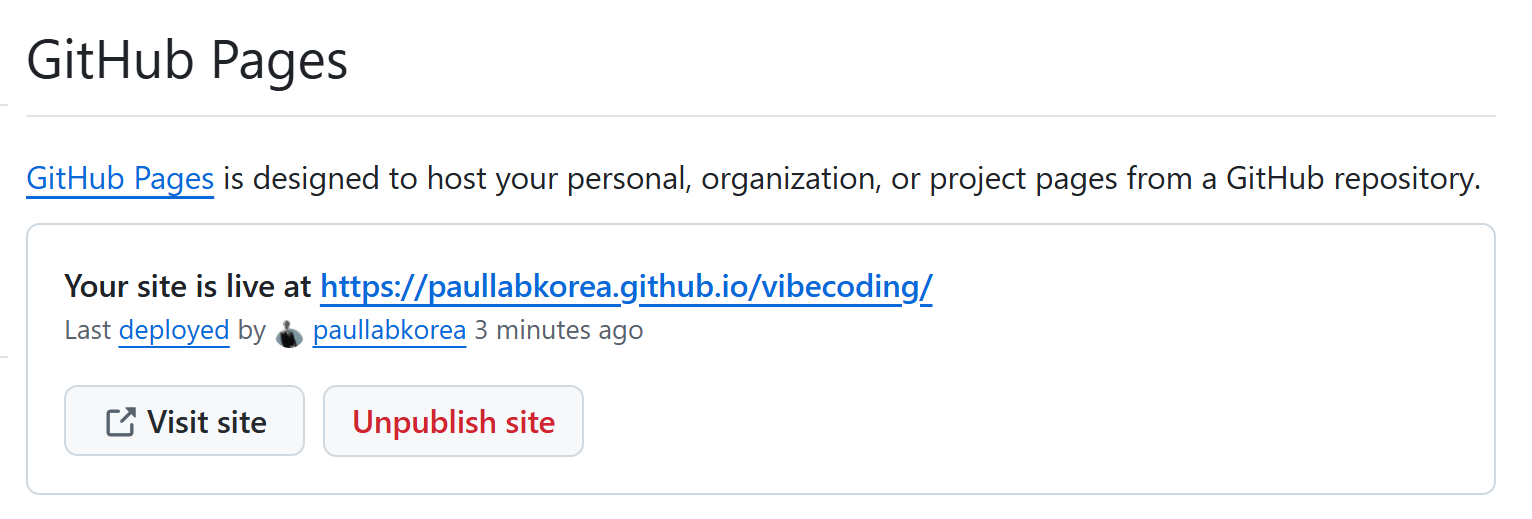Click the word 'Last' before deployed

click(87, 331)
